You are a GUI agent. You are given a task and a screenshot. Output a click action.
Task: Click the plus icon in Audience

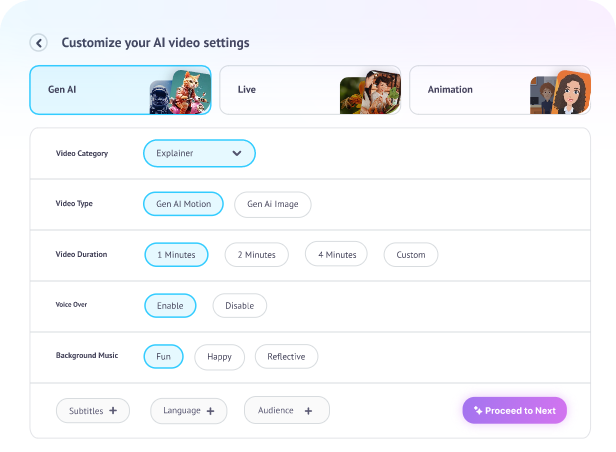pos(308,411)
